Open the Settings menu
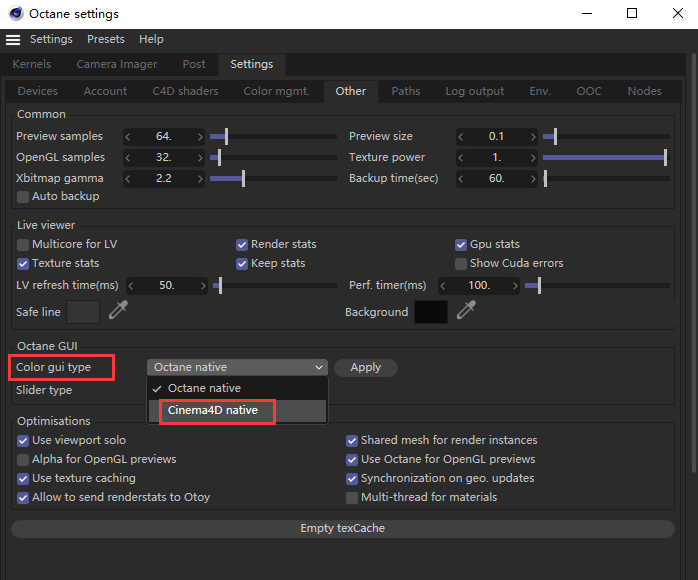Screen dimensions: 698x580 pyautogui.click(x=51, y=39)
